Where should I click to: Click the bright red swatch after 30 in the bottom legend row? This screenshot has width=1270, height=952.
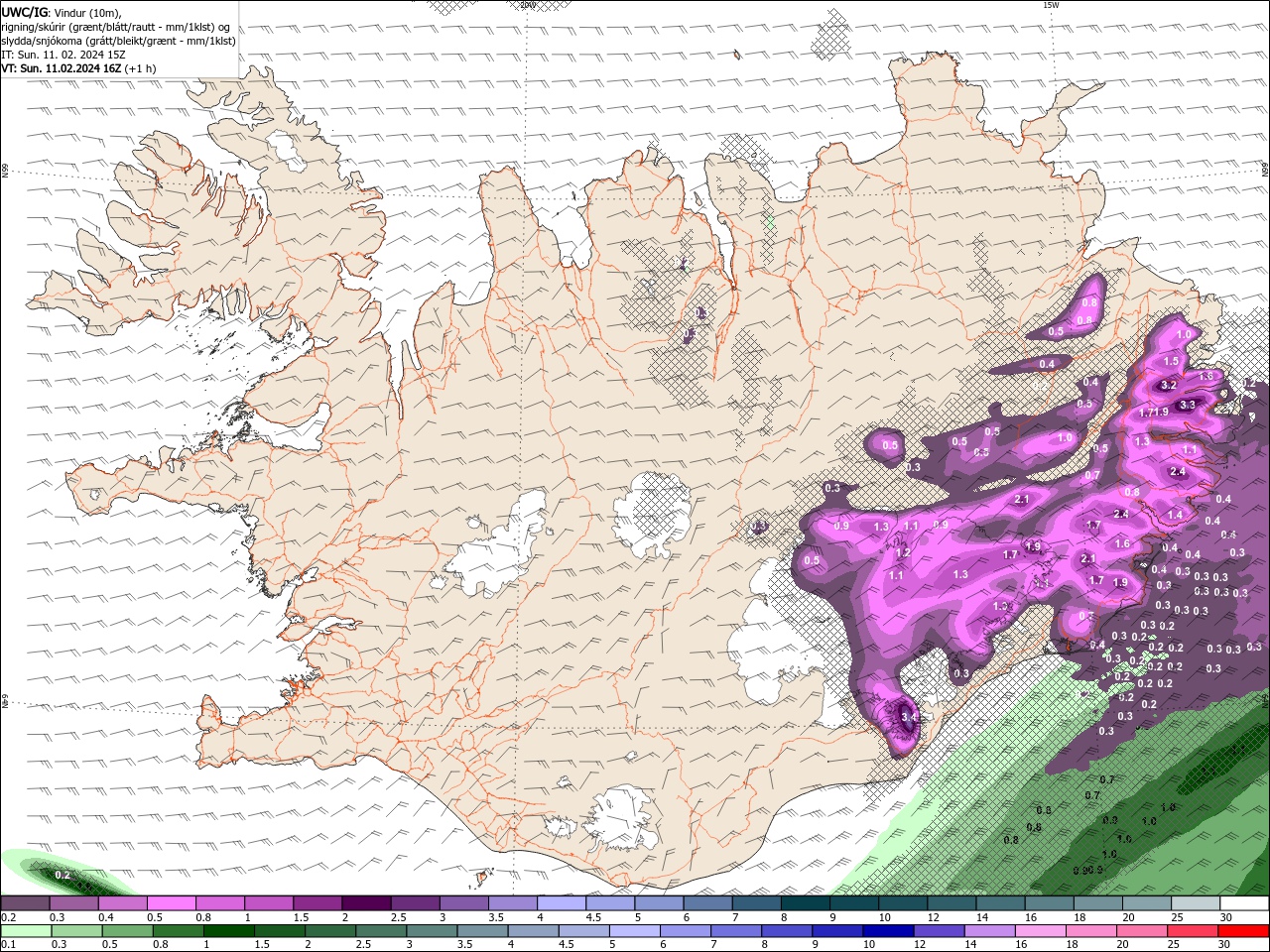tap(1242, 931)
